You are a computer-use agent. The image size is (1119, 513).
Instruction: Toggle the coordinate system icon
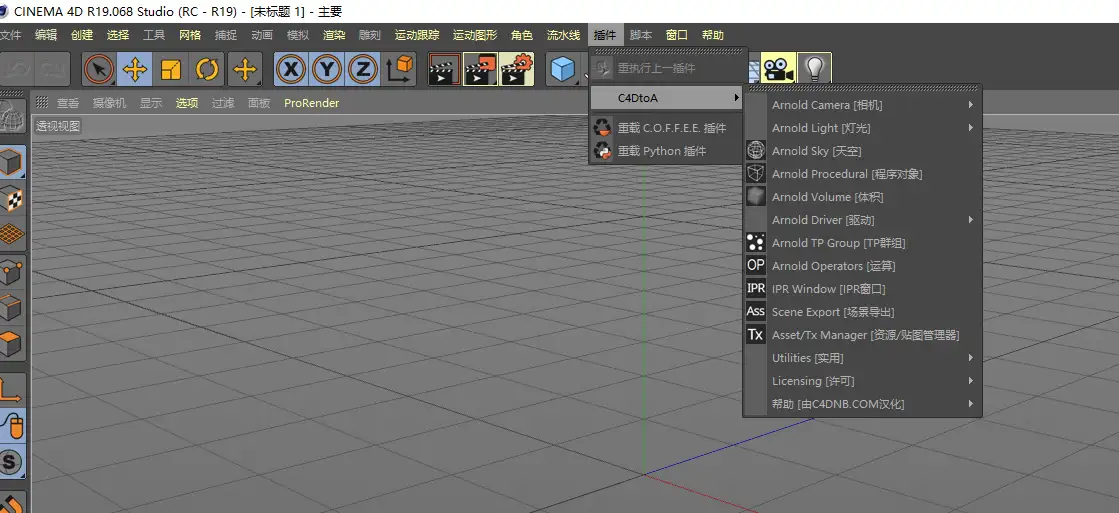point(400,69)
